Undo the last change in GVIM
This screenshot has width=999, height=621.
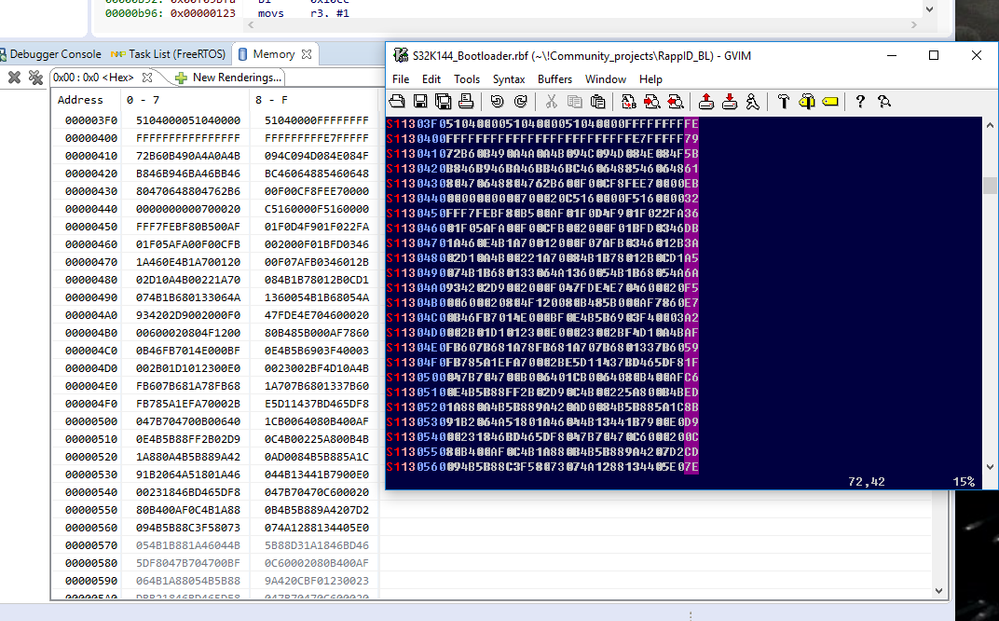pyautogui.click(x=497, y=101)
